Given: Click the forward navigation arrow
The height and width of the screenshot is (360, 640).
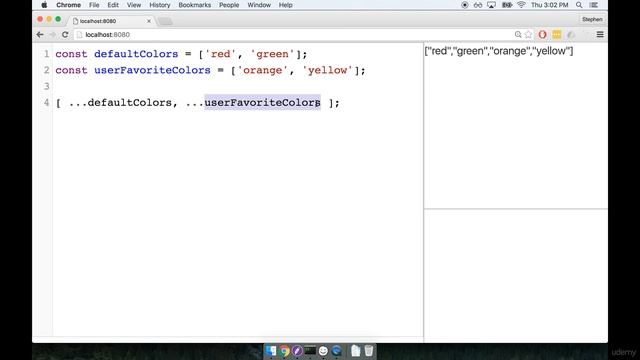Looking at the screenshot, I should click(x=52, y=35).
